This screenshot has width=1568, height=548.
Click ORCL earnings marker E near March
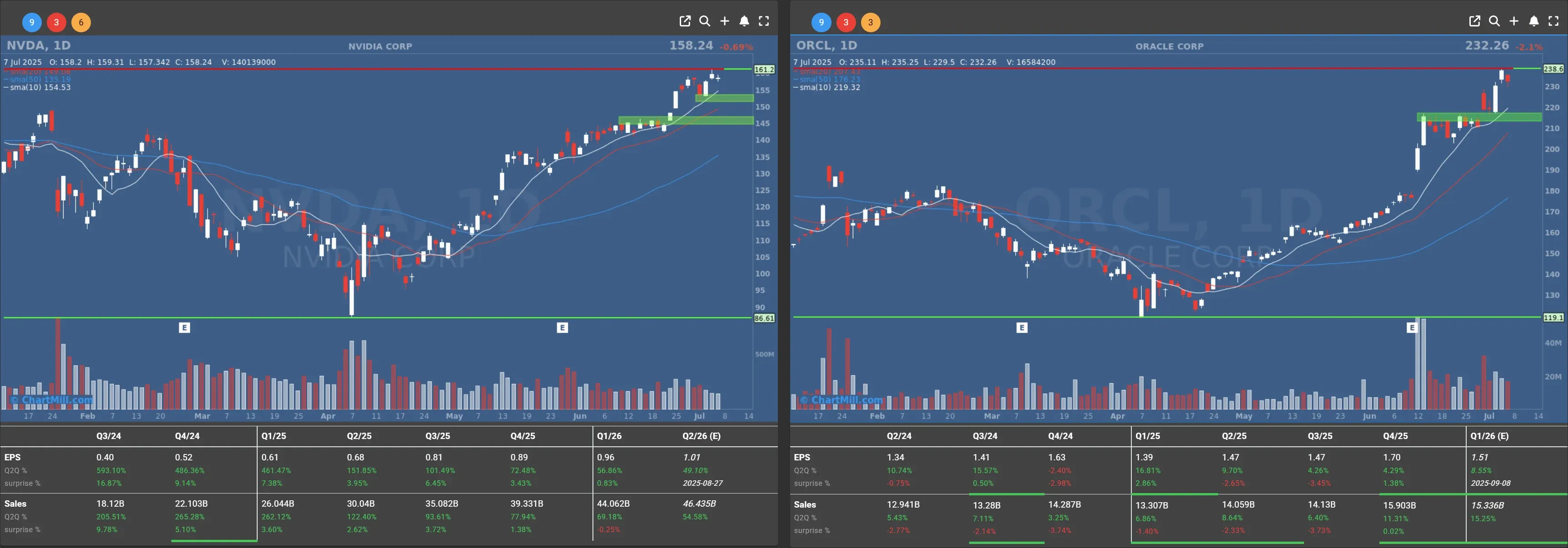pyautogui.click(x=1022, y=328)
